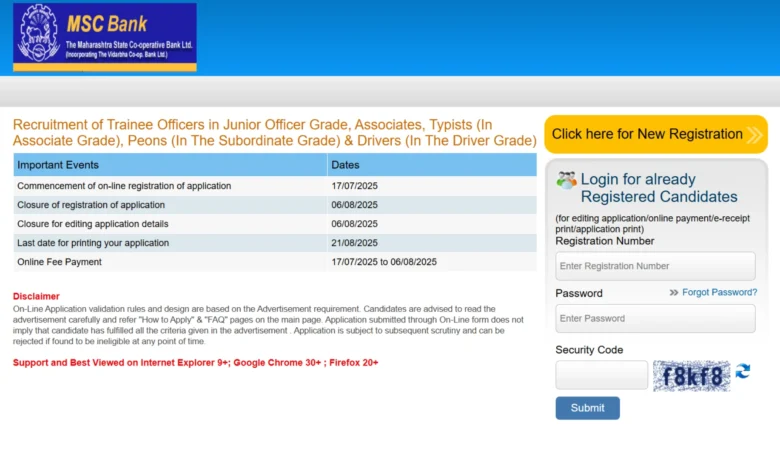
Task: Click the Support and Best Viewed notice
Action: pos(195,363)
